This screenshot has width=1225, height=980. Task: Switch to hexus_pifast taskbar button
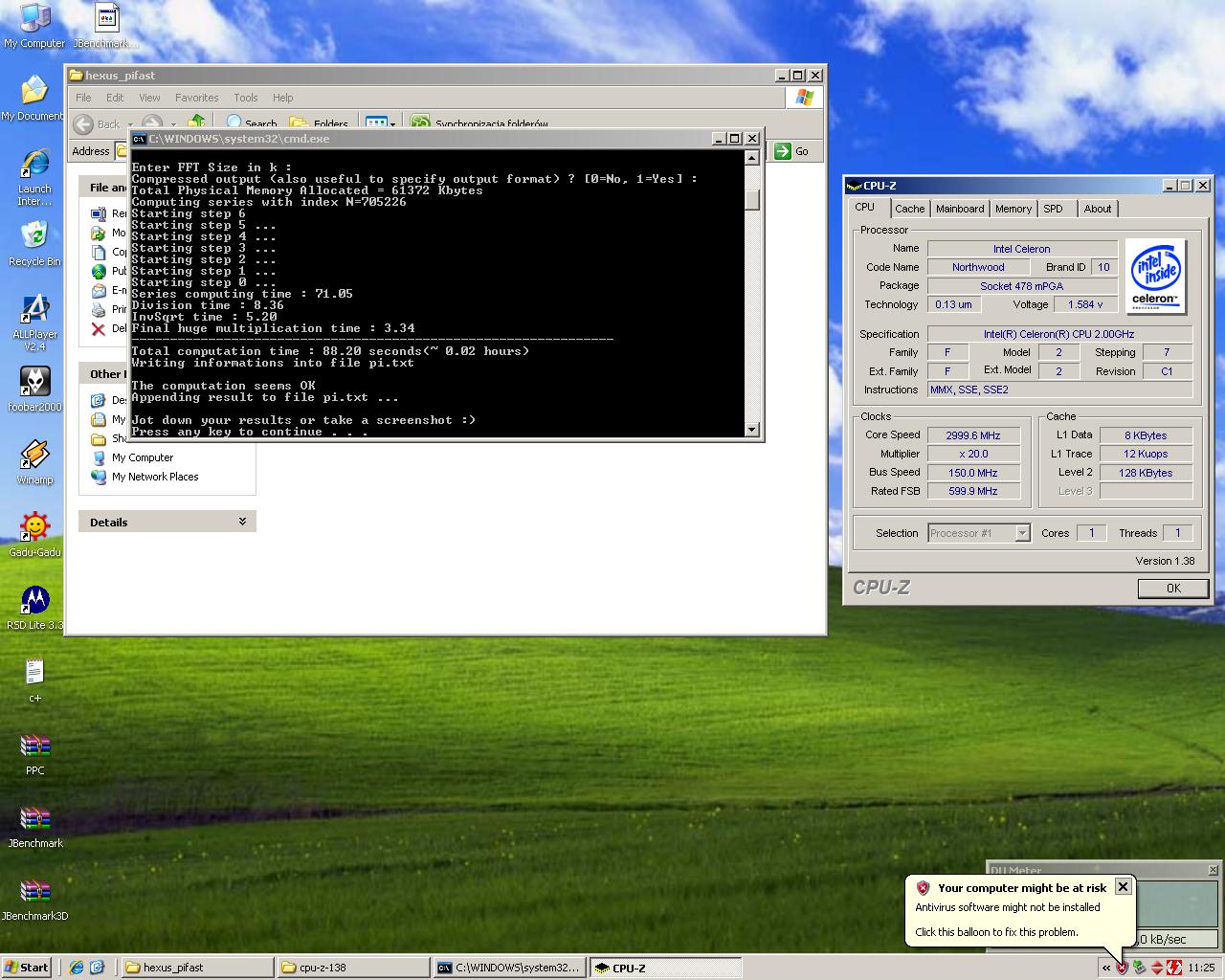196,968
